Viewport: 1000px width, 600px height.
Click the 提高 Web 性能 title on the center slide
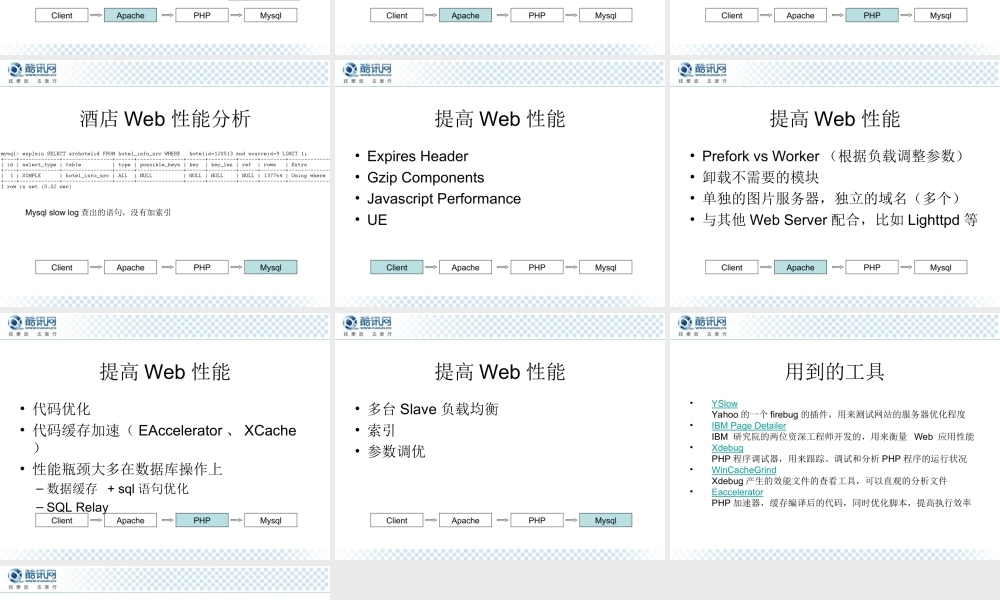tap(499, 118)
